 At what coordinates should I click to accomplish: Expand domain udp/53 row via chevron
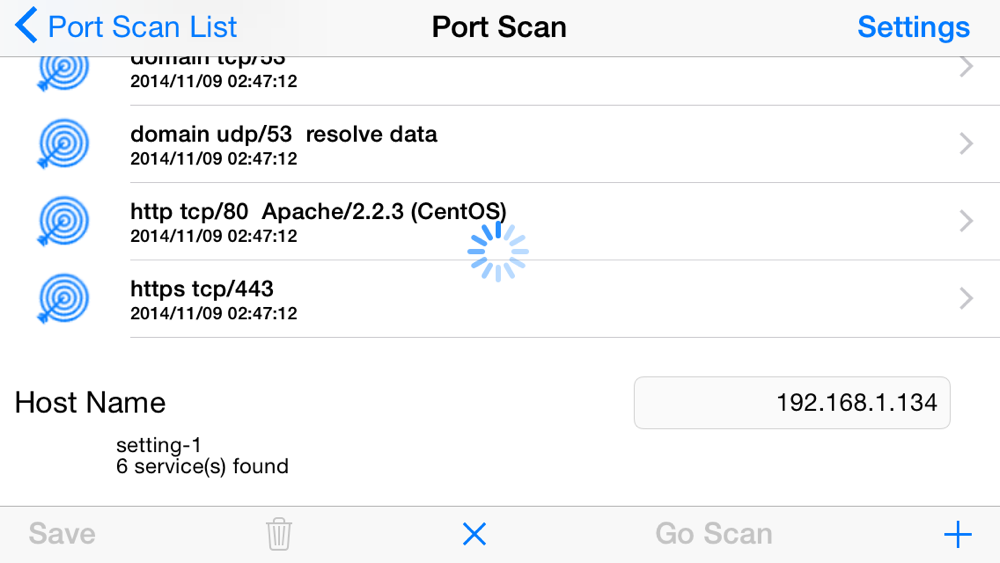point(966,144)
